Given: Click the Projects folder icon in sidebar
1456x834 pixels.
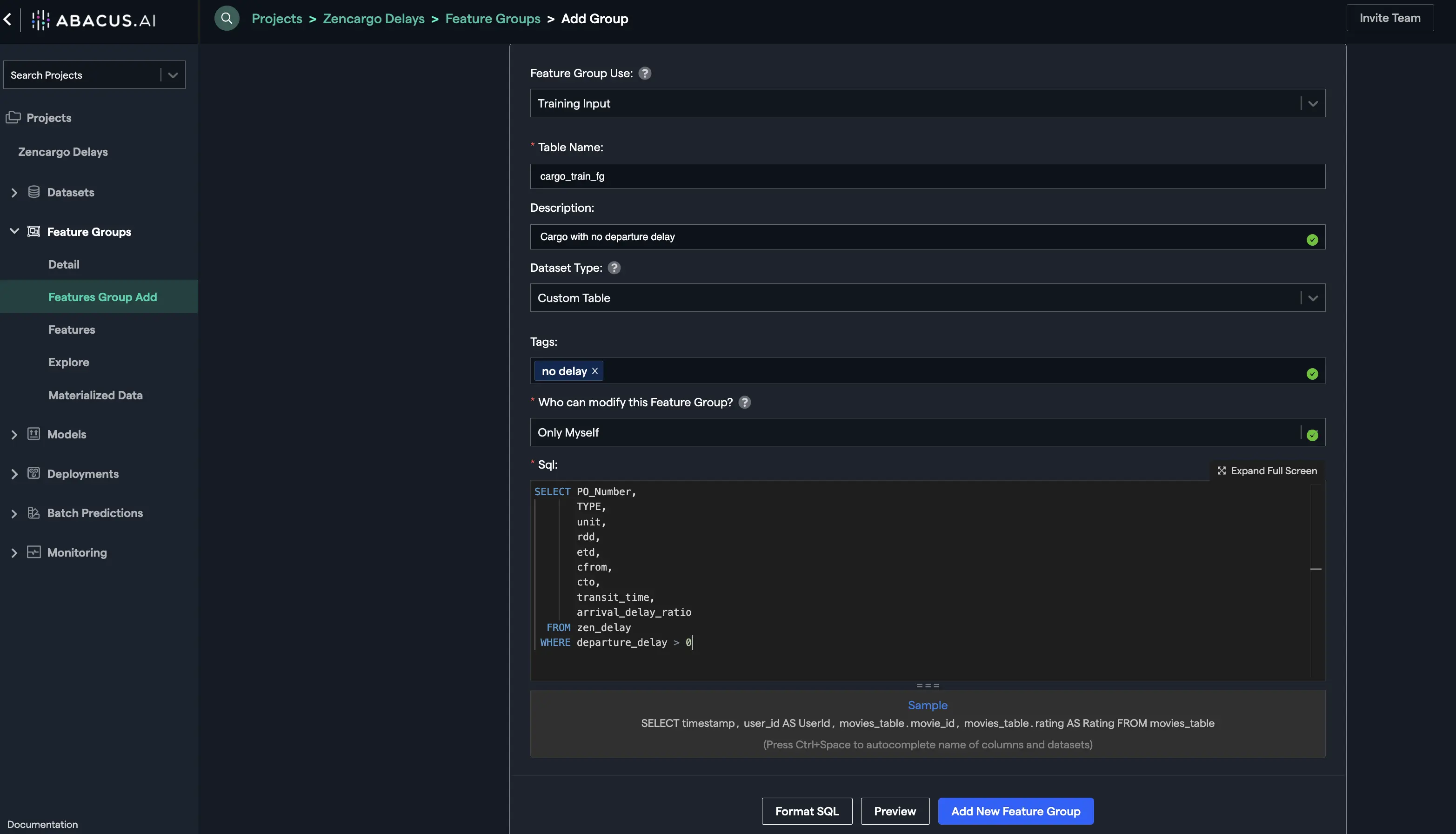Looking at the screenshot, I should [13, 117].
